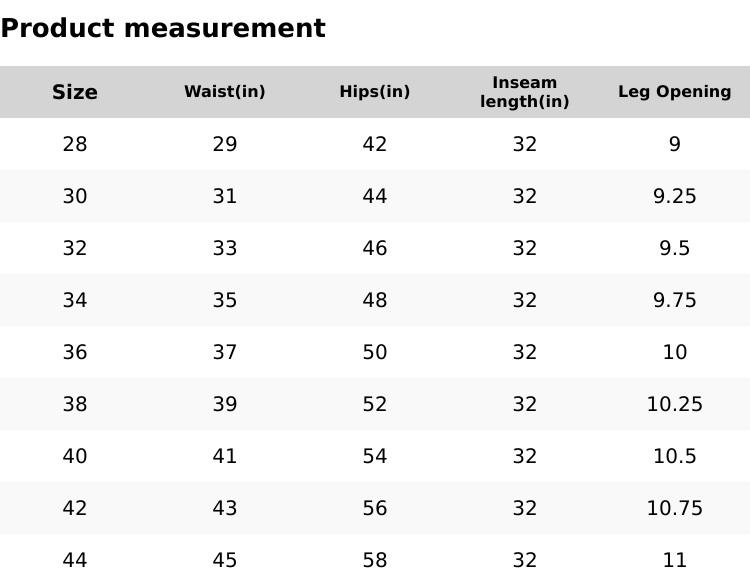Select leg opening value 10.25
The image size is (750, 586).
(675, 404)
